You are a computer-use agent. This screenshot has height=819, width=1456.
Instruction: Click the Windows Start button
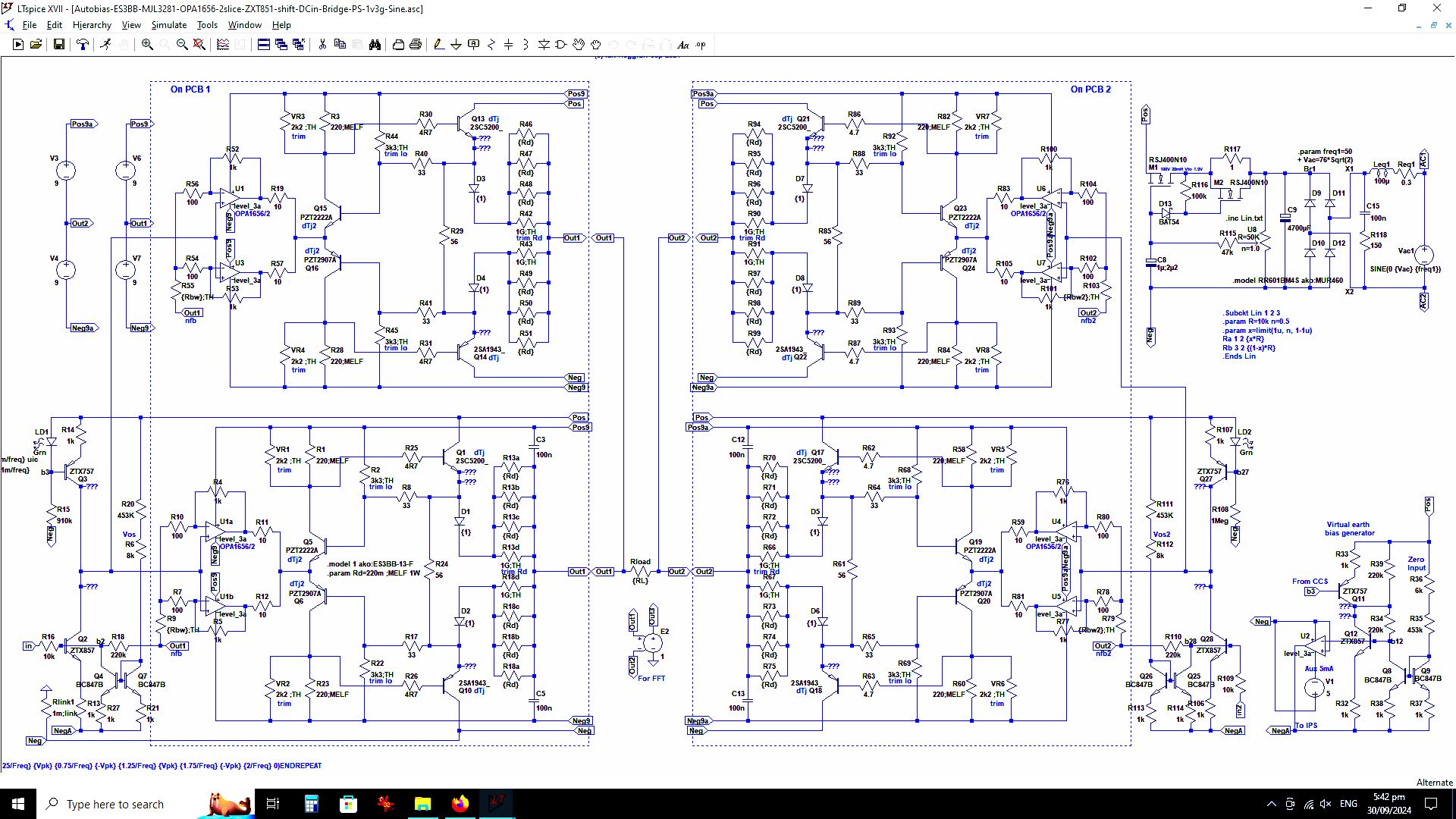(18, 804)
